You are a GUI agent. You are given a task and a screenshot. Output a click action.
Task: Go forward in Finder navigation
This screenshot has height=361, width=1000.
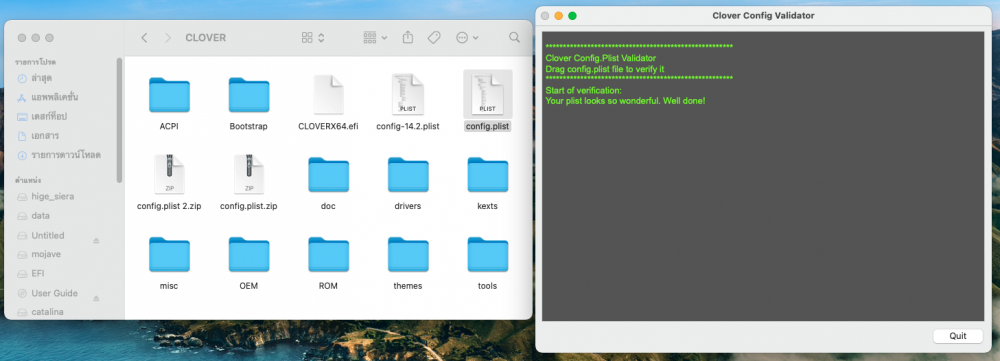(168, 38)
